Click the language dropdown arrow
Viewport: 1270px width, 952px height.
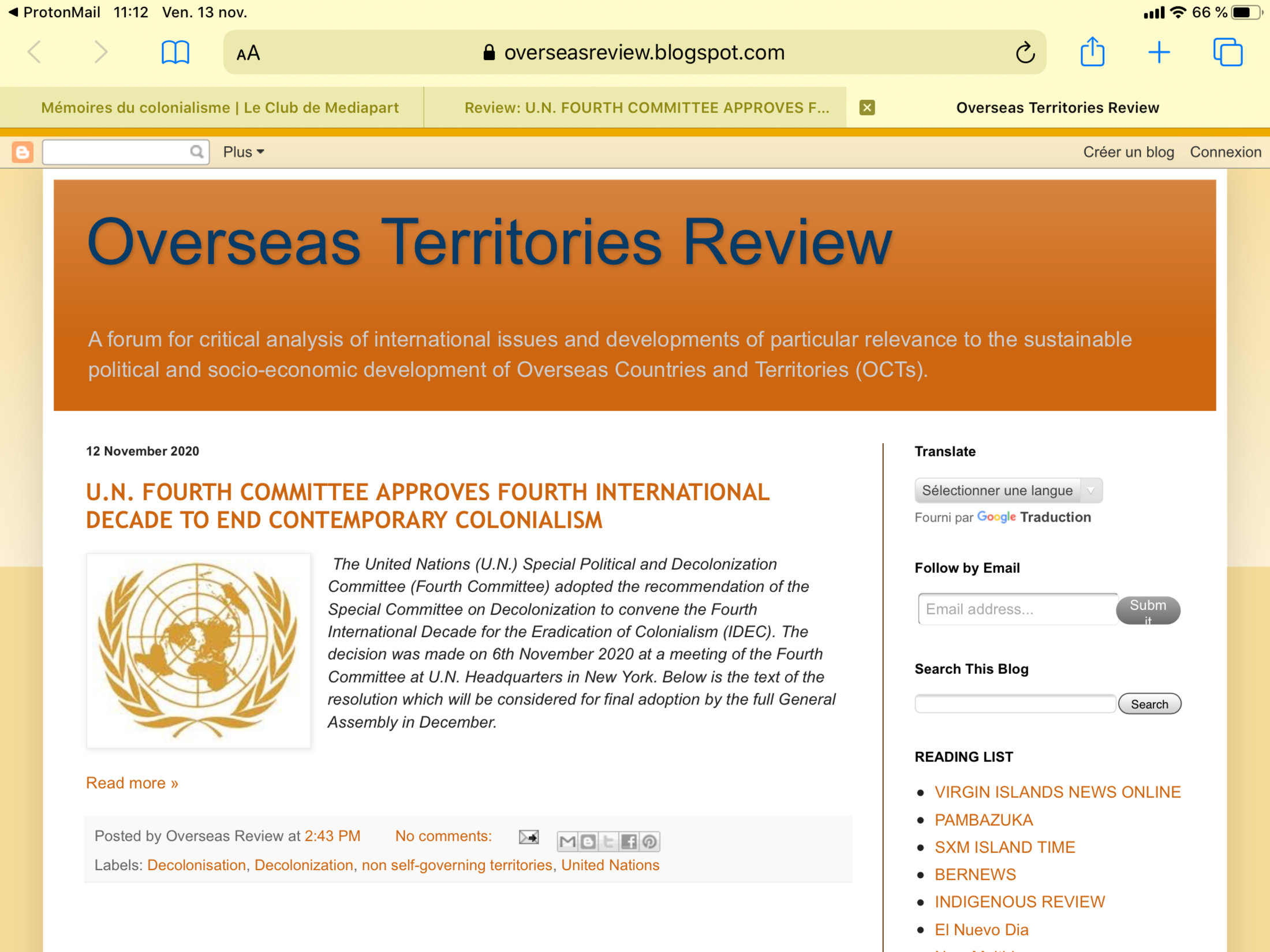[1090, 490]
